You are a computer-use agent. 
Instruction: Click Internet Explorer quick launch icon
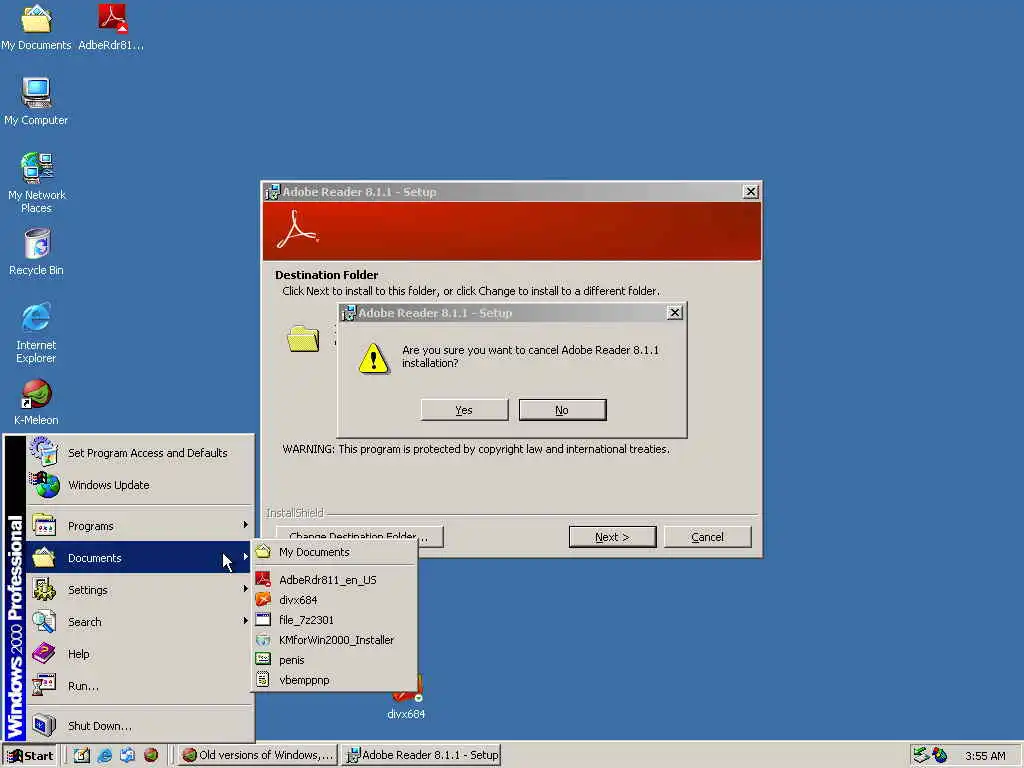point(104,755)
